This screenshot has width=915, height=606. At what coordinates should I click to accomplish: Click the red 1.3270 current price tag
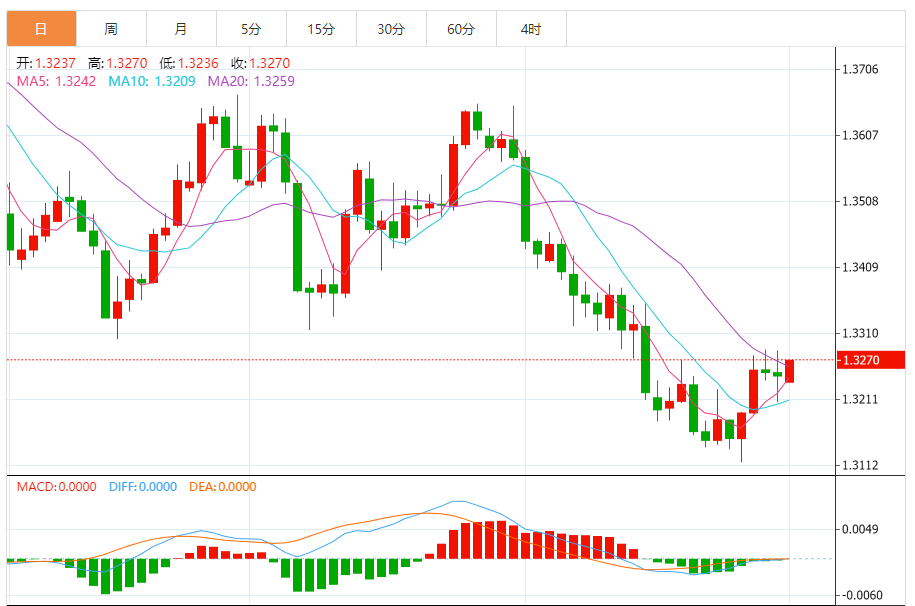click(871, 360)
